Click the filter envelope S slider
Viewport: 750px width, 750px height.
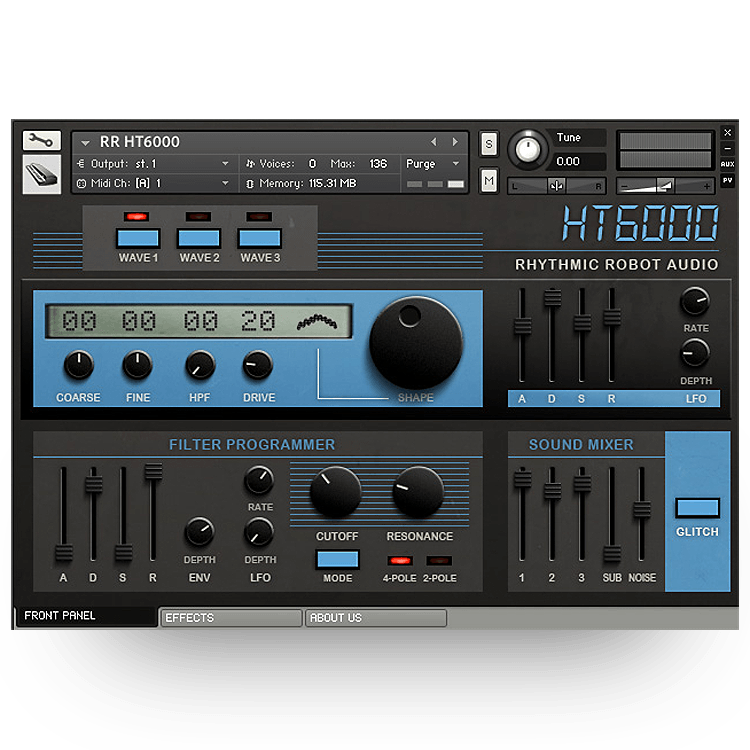point(123,553)
